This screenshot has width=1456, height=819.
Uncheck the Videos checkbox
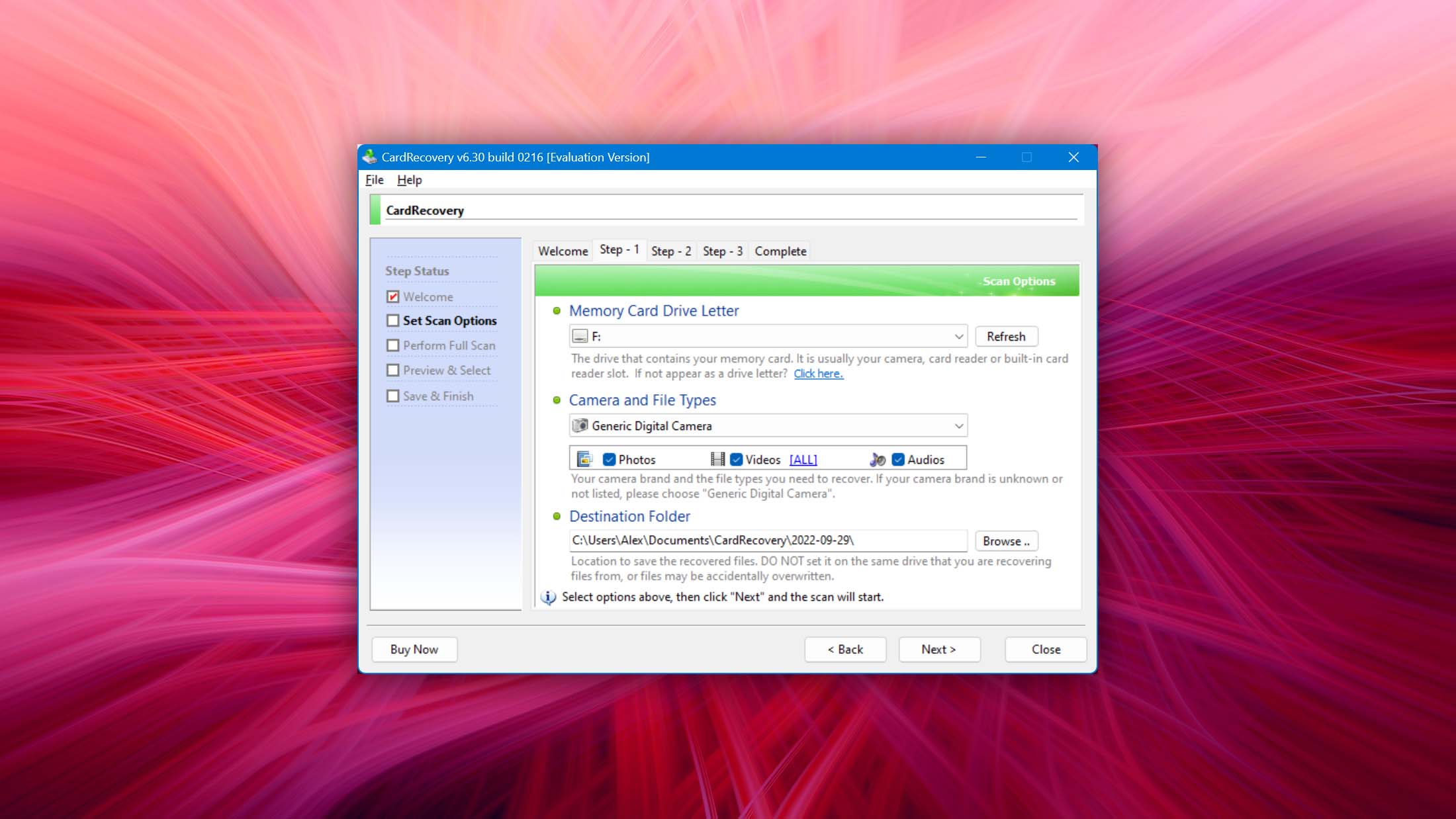pos(736,459)
